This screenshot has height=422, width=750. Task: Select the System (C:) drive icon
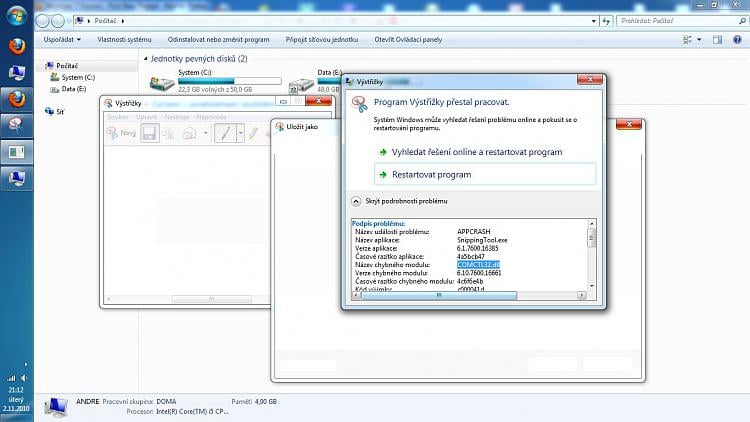162,84
